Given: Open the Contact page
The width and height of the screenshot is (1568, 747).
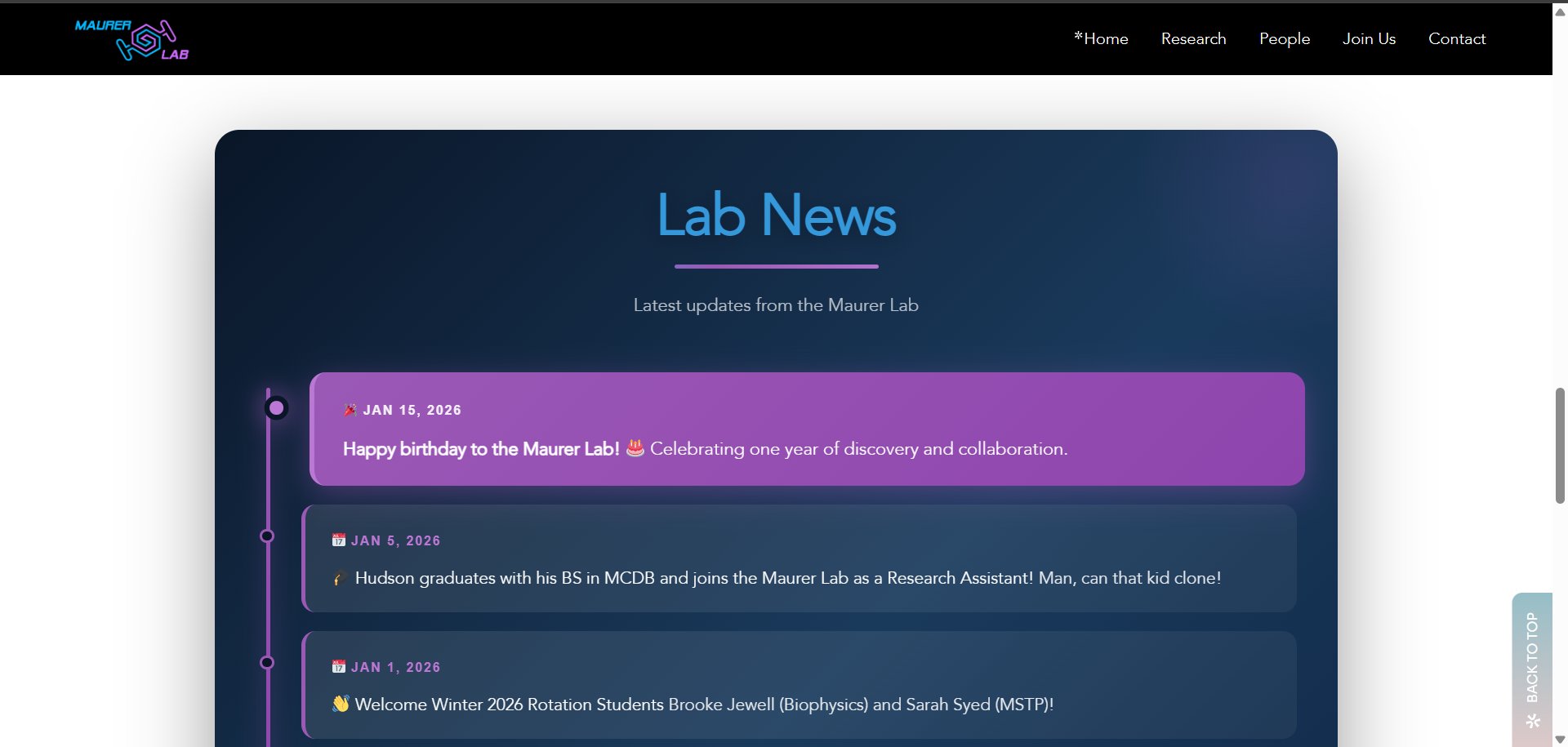Looking at the screenshot, I should (x=1457, y=38).
